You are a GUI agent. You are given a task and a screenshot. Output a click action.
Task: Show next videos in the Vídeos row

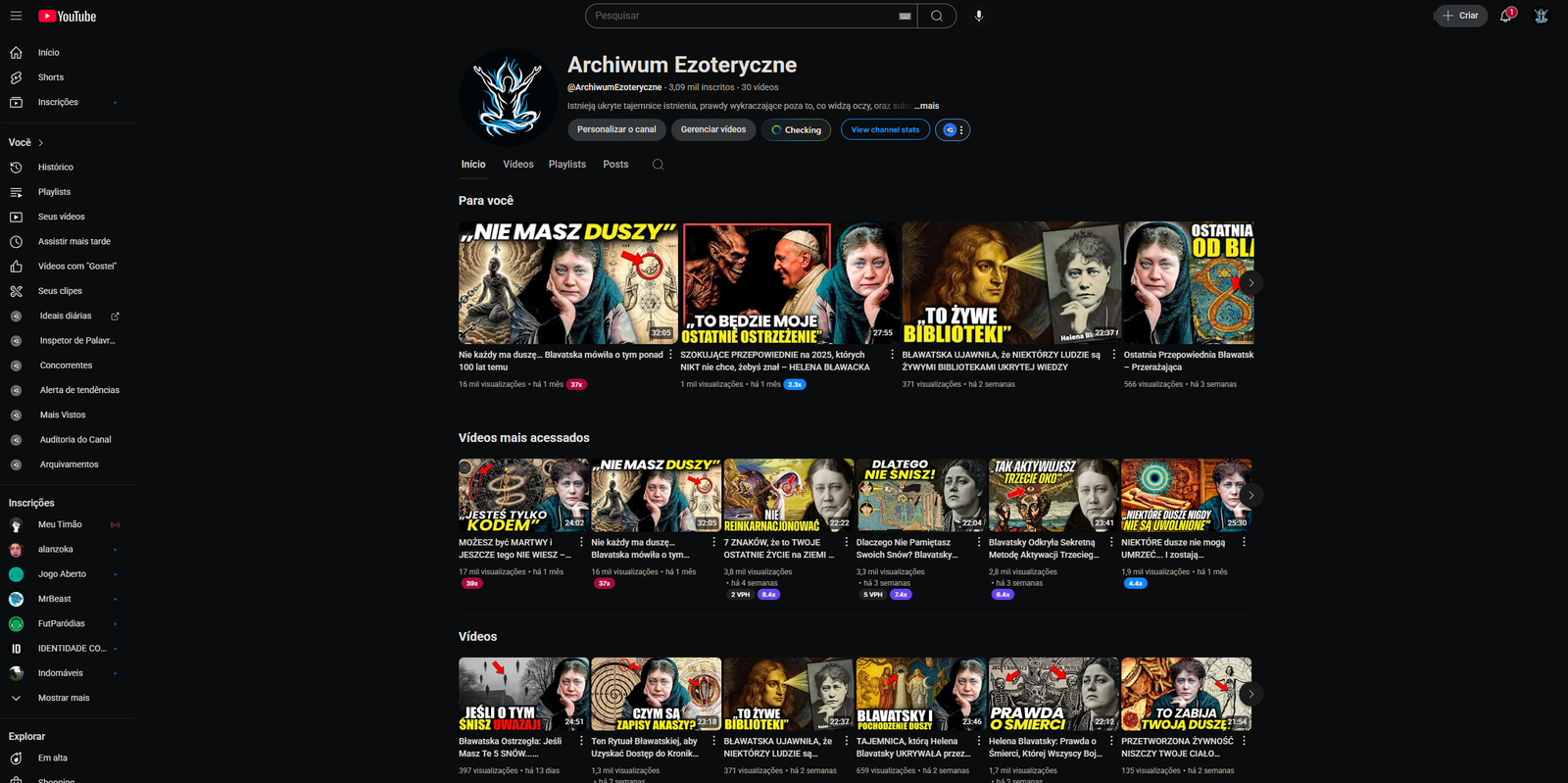click(x=1250, y=695)
